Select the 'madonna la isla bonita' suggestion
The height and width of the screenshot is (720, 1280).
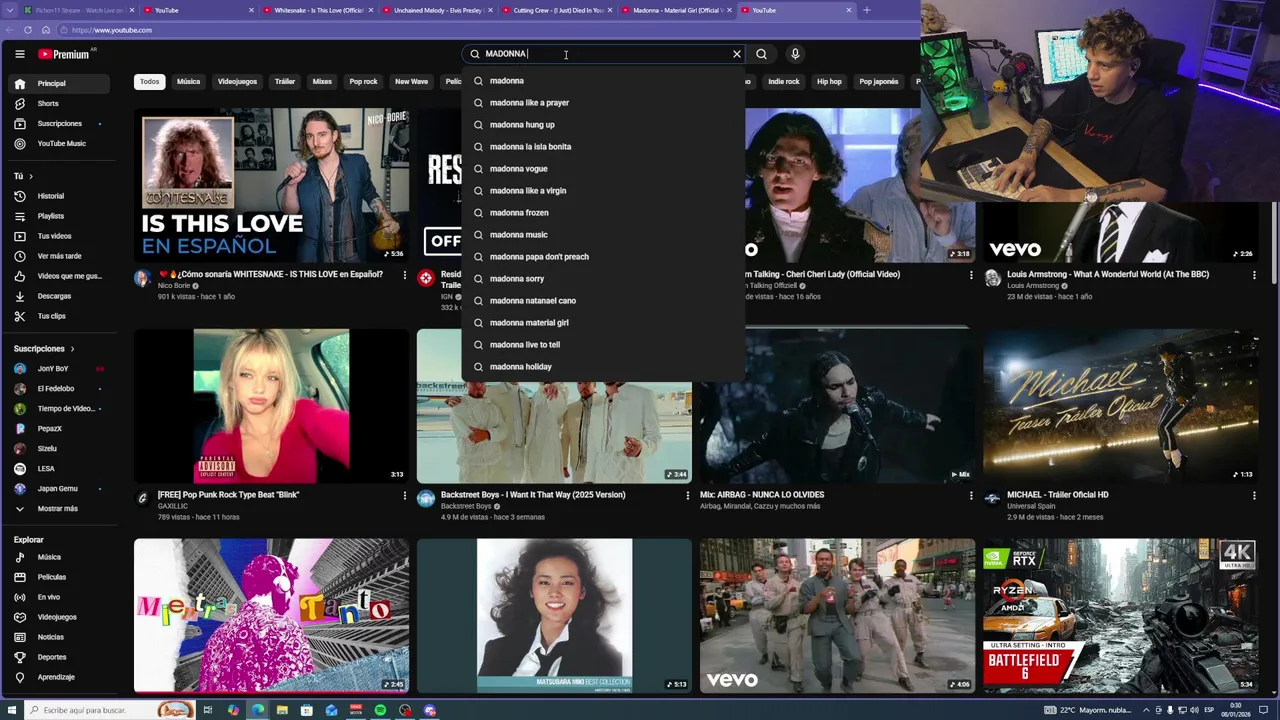click(x=603, y=147)
